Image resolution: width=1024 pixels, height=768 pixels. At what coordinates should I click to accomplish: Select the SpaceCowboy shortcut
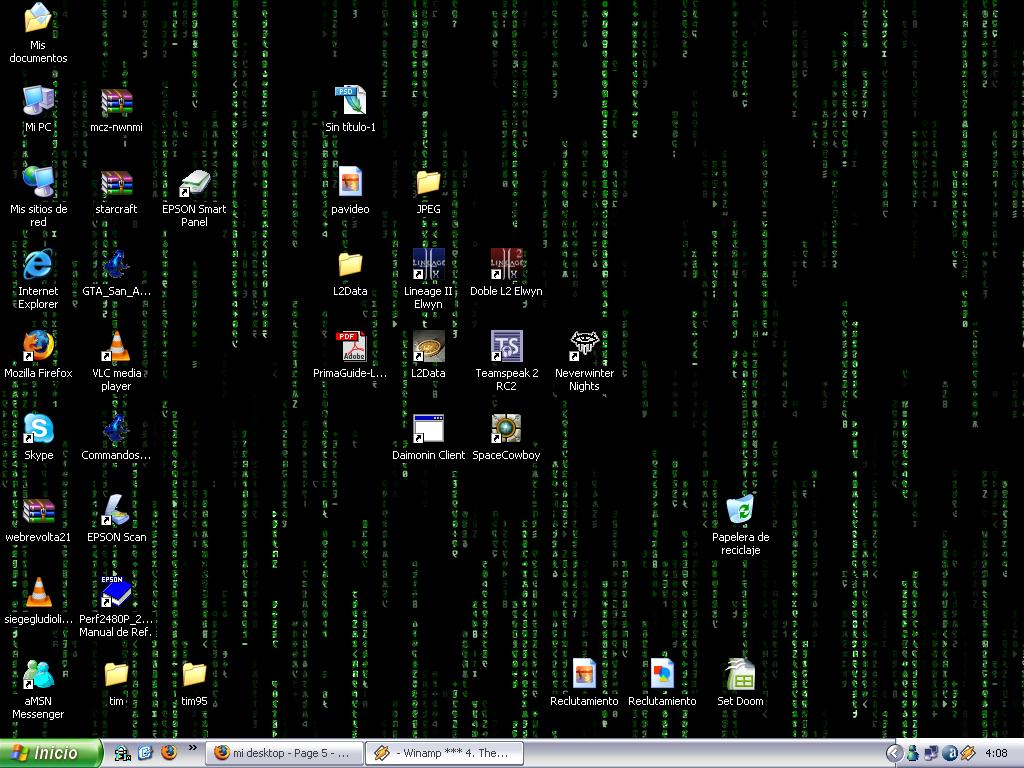pos(506,437)
